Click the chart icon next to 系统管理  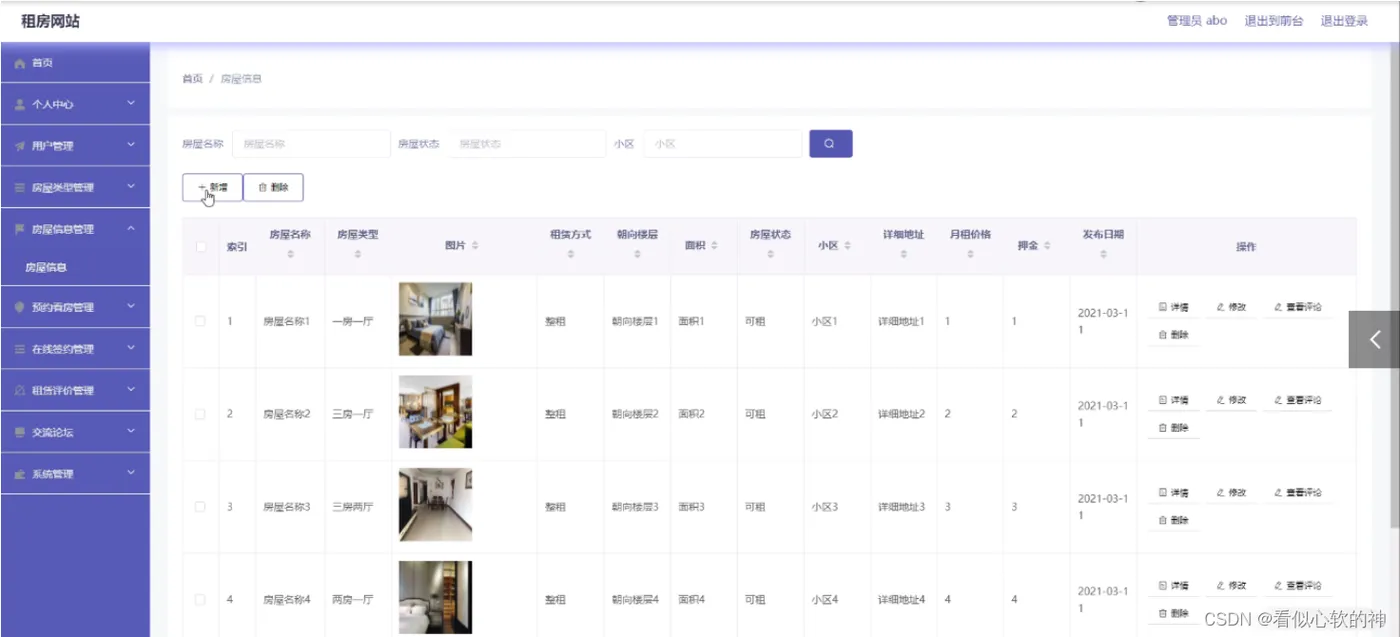20,474
